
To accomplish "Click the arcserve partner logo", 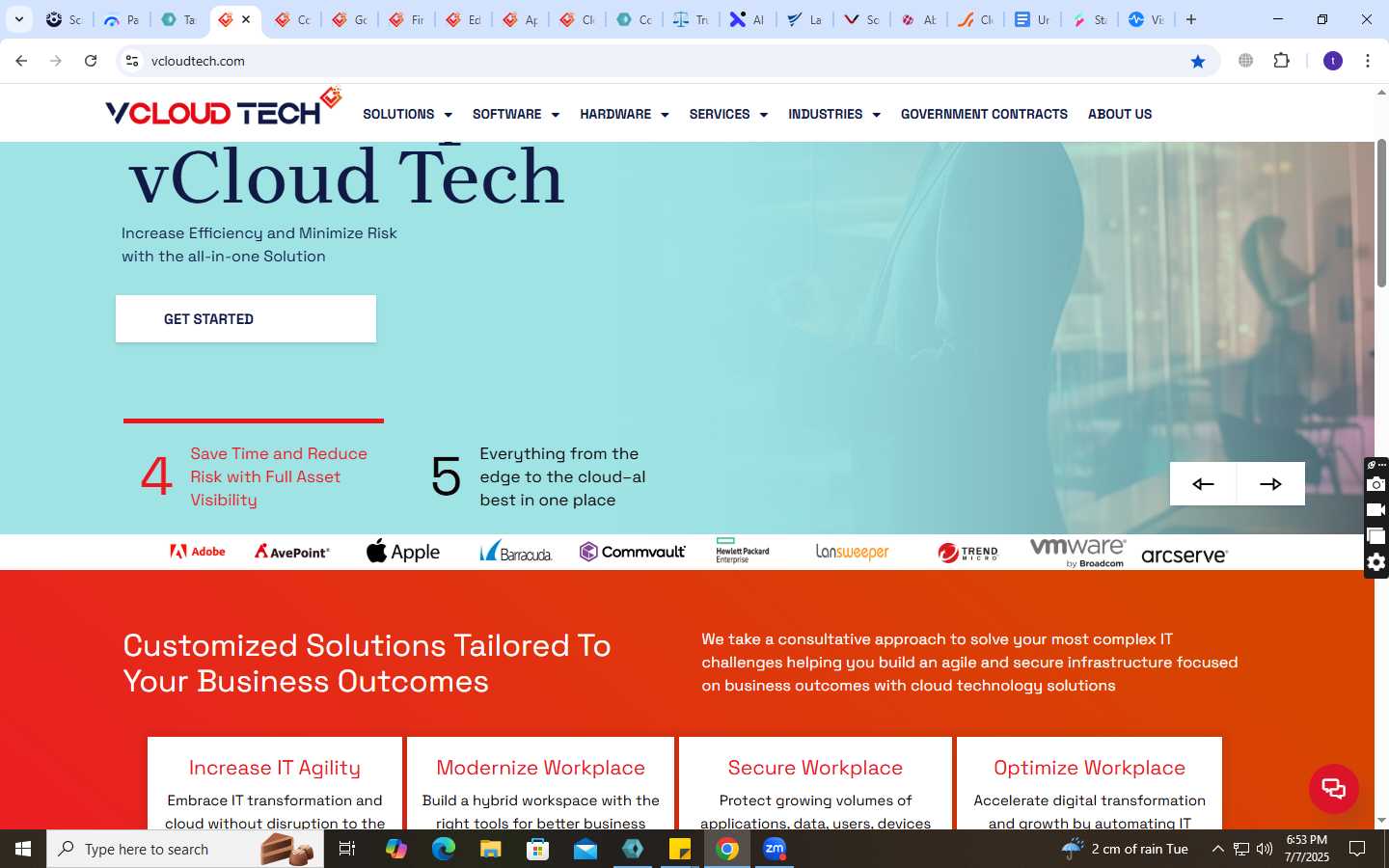I will coord(1185,556).
